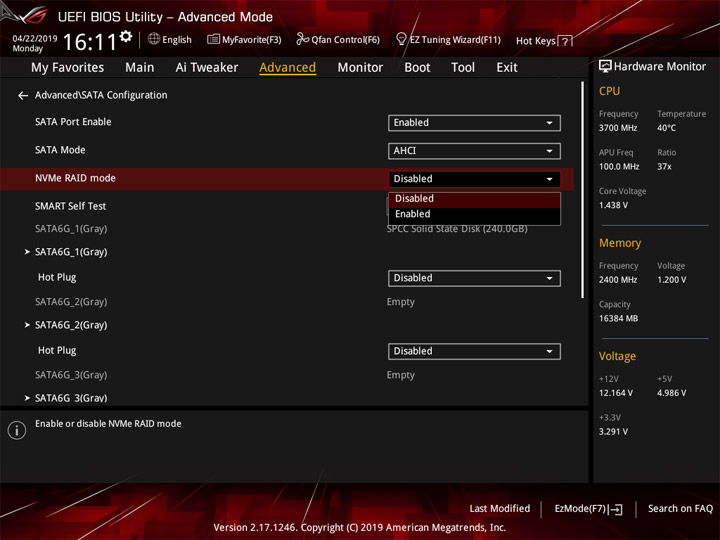Switch to Ai Tweaker tab

207,68
